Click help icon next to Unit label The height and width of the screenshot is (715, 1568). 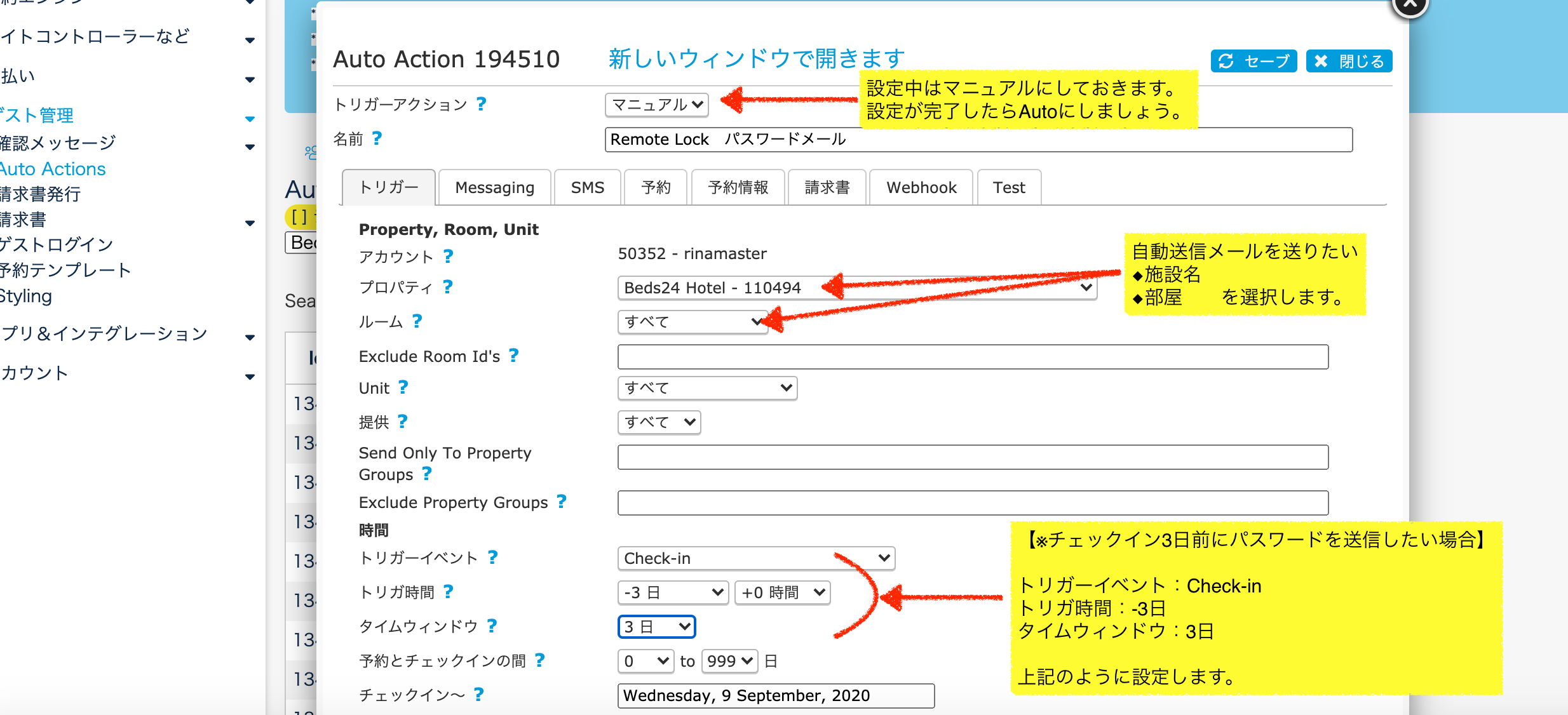403,387
